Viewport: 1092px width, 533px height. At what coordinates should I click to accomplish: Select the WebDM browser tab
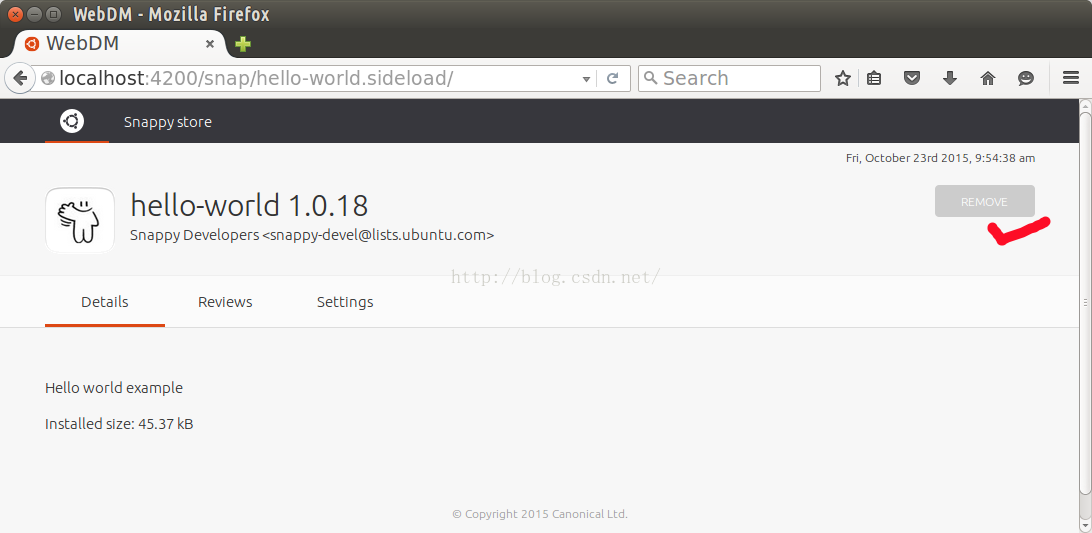120,44
